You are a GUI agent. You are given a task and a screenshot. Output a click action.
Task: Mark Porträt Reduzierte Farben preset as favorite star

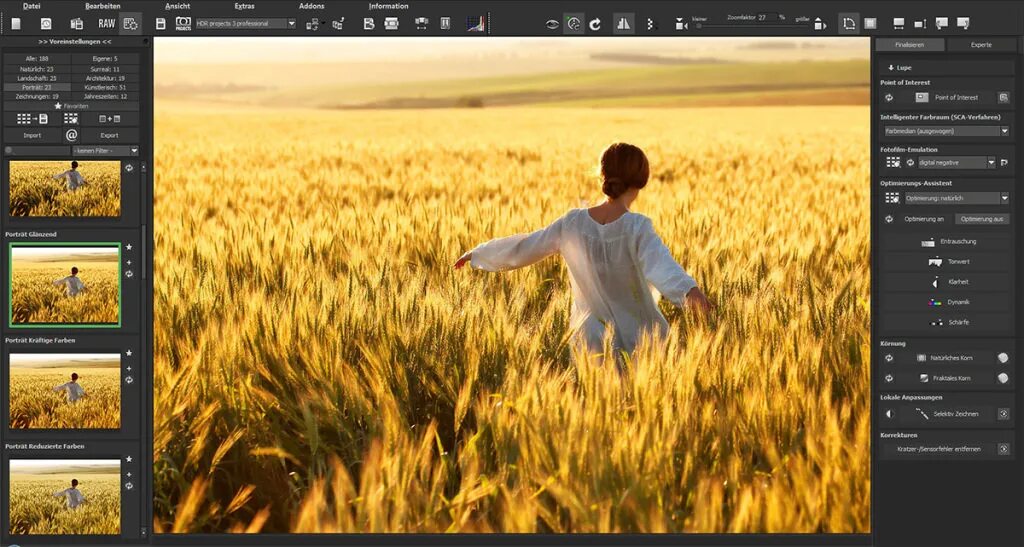coord(129,460)
